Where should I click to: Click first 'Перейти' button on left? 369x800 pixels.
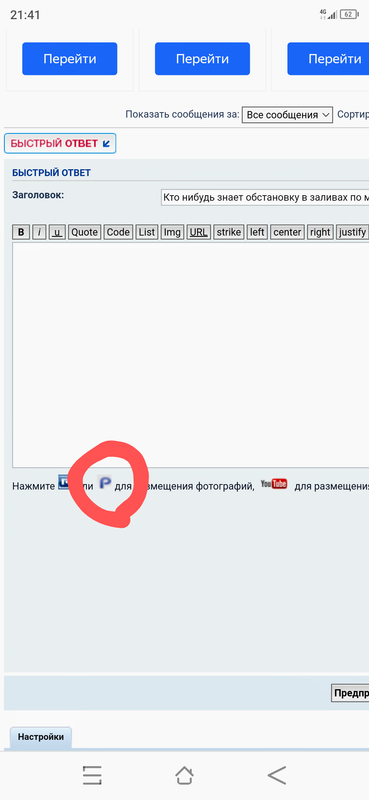click(x=69, y=59)
